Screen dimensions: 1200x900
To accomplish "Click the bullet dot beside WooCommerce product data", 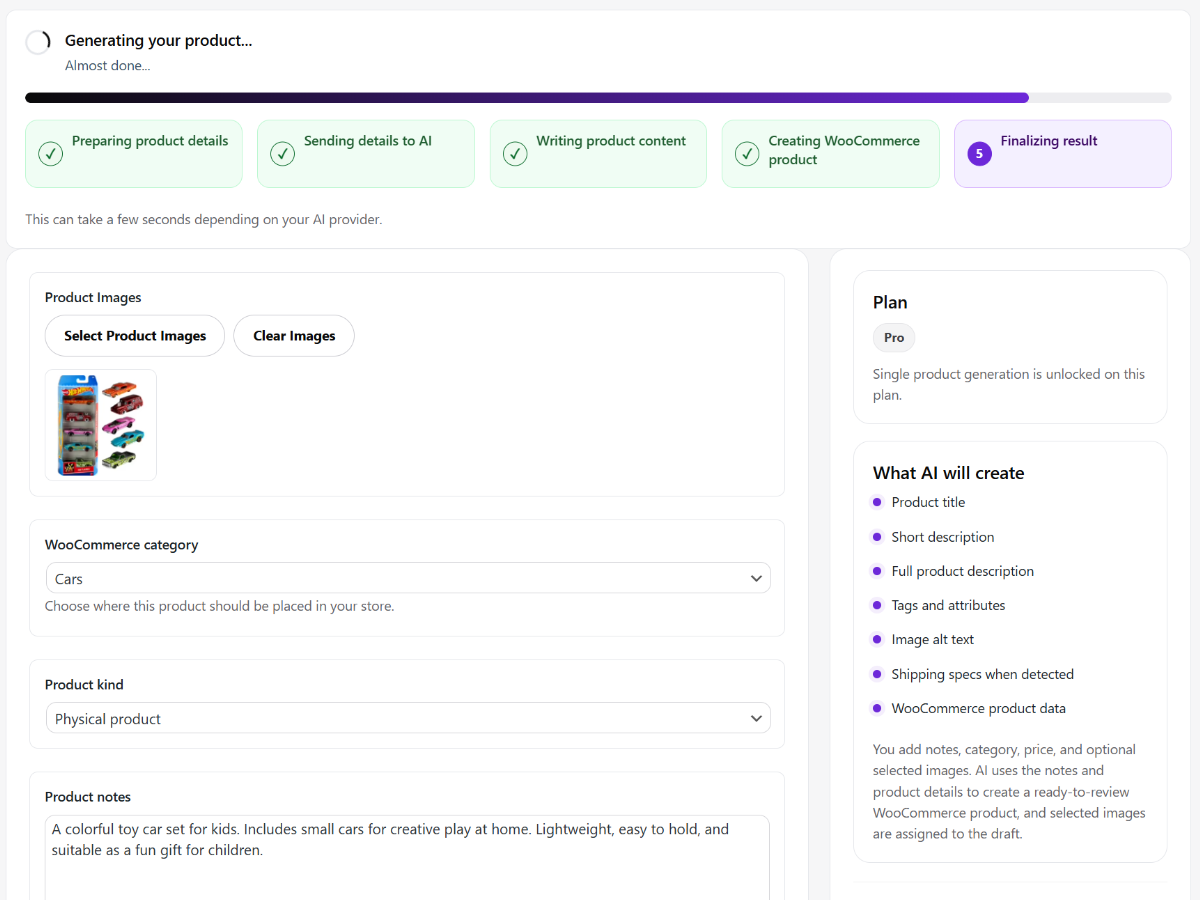I will click(x=877, y=708).
